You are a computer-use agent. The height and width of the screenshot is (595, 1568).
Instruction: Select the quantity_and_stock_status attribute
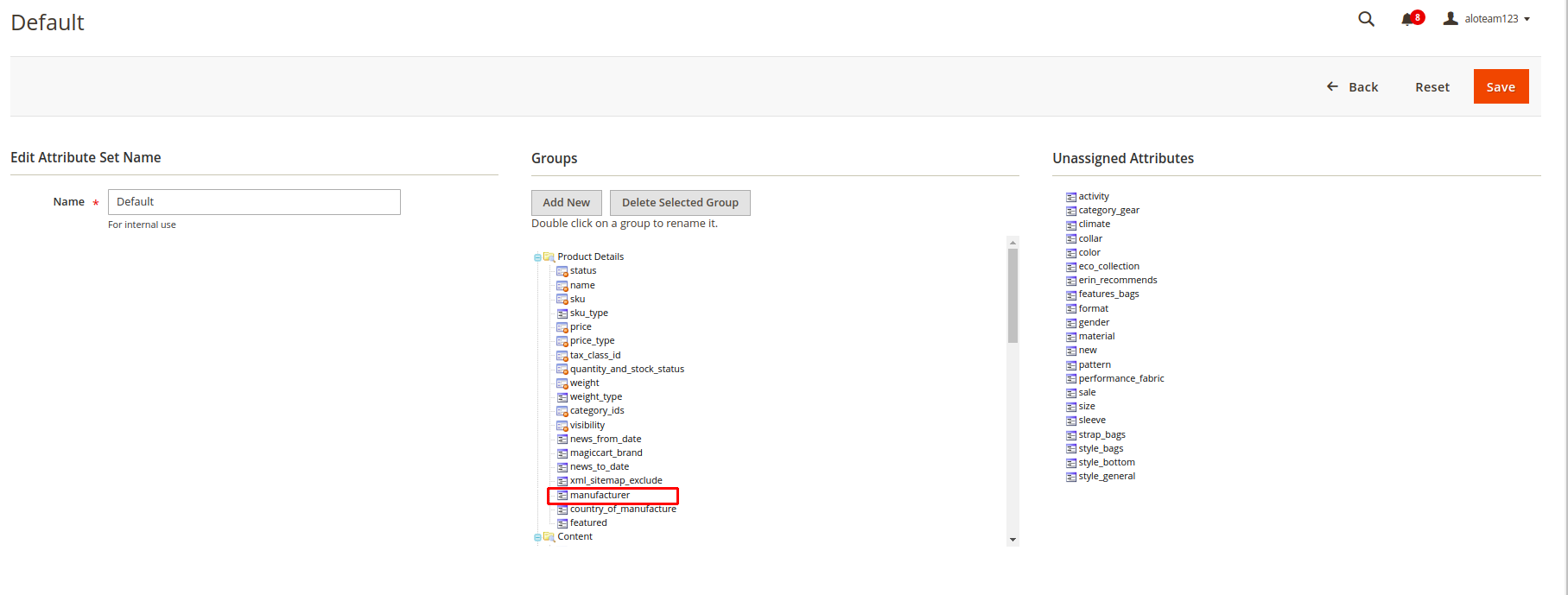(x=626, y=370)
